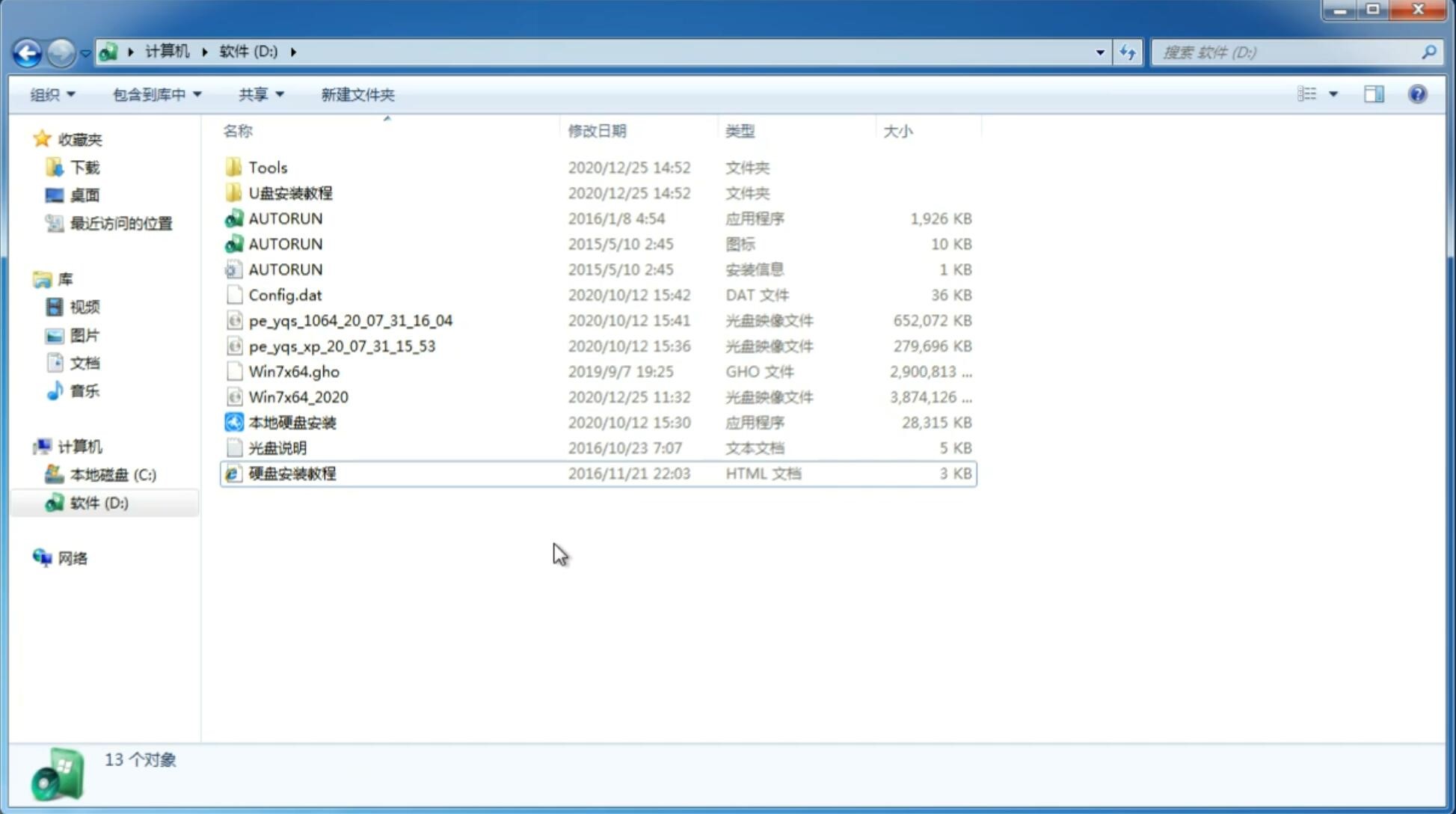Open the Win7x64_2020 disc image file

(x=299, y=397)
